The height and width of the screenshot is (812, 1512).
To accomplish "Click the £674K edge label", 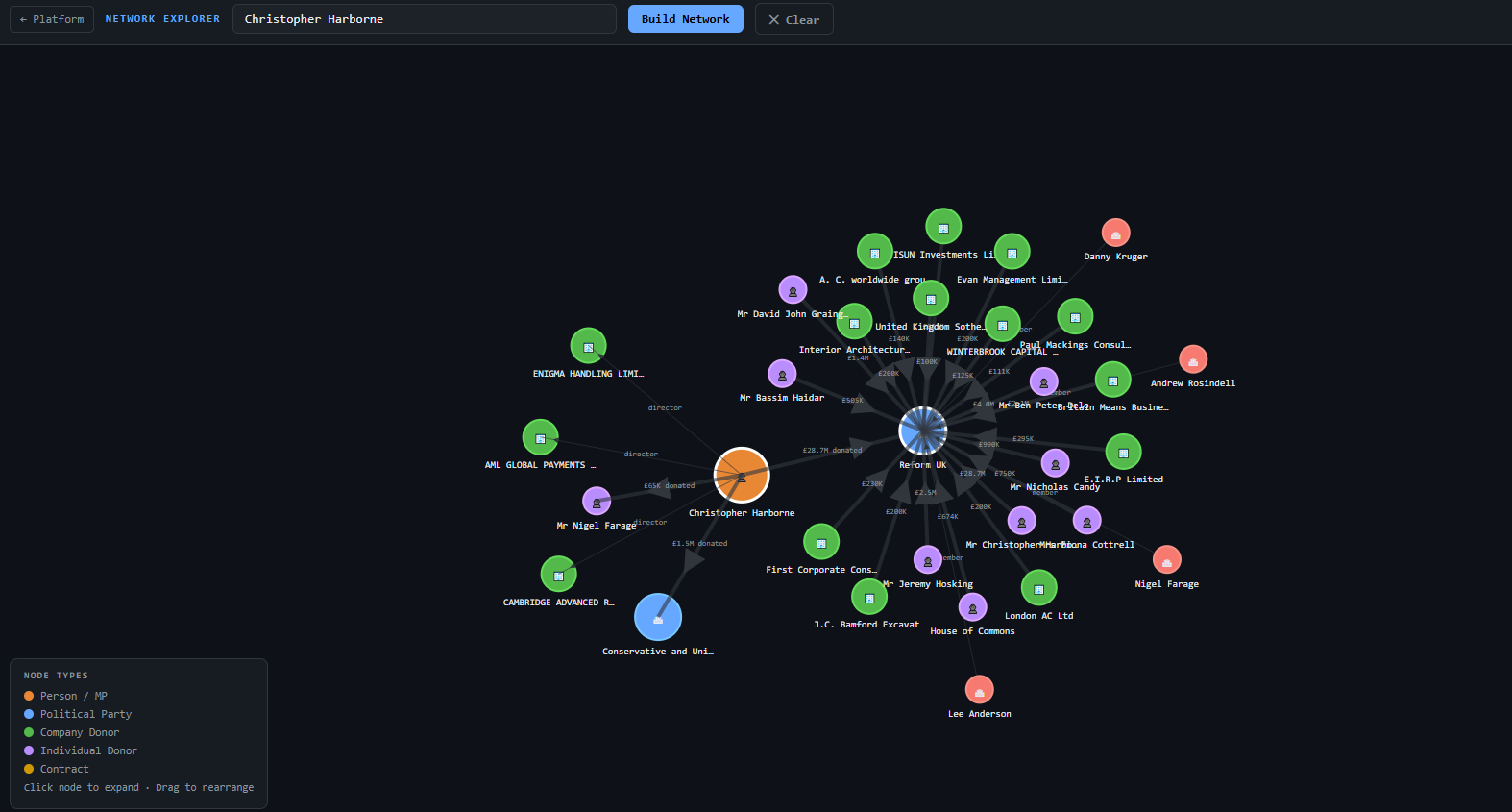I will [x=948, y=516].
